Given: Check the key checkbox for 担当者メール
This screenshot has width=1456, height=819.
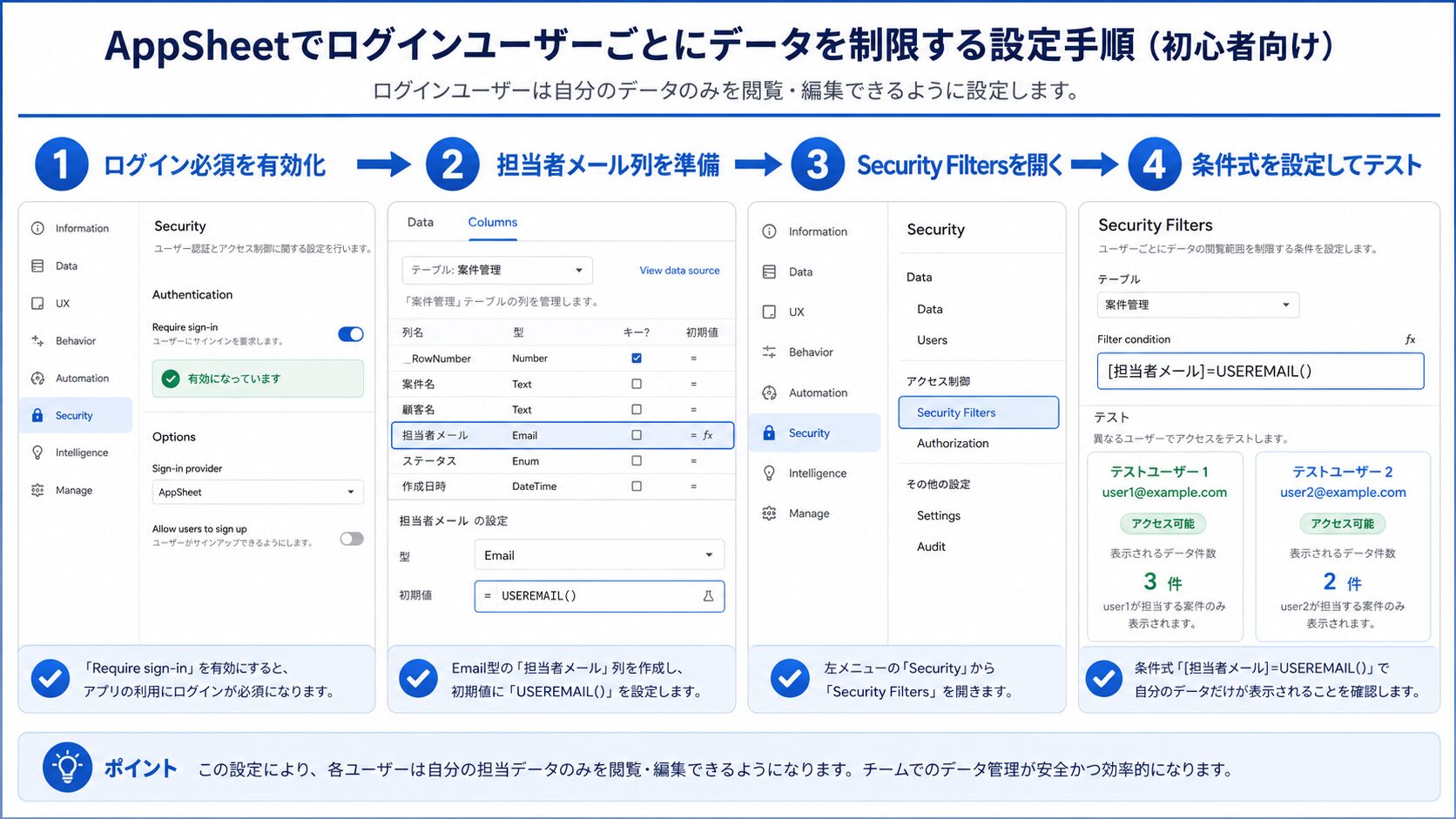Looking at the screenshot, I should pos(637,435).
